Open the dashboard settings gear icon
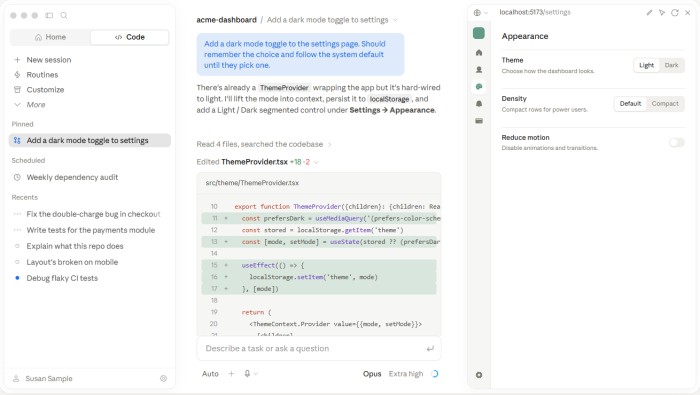 tap(479, 375)
